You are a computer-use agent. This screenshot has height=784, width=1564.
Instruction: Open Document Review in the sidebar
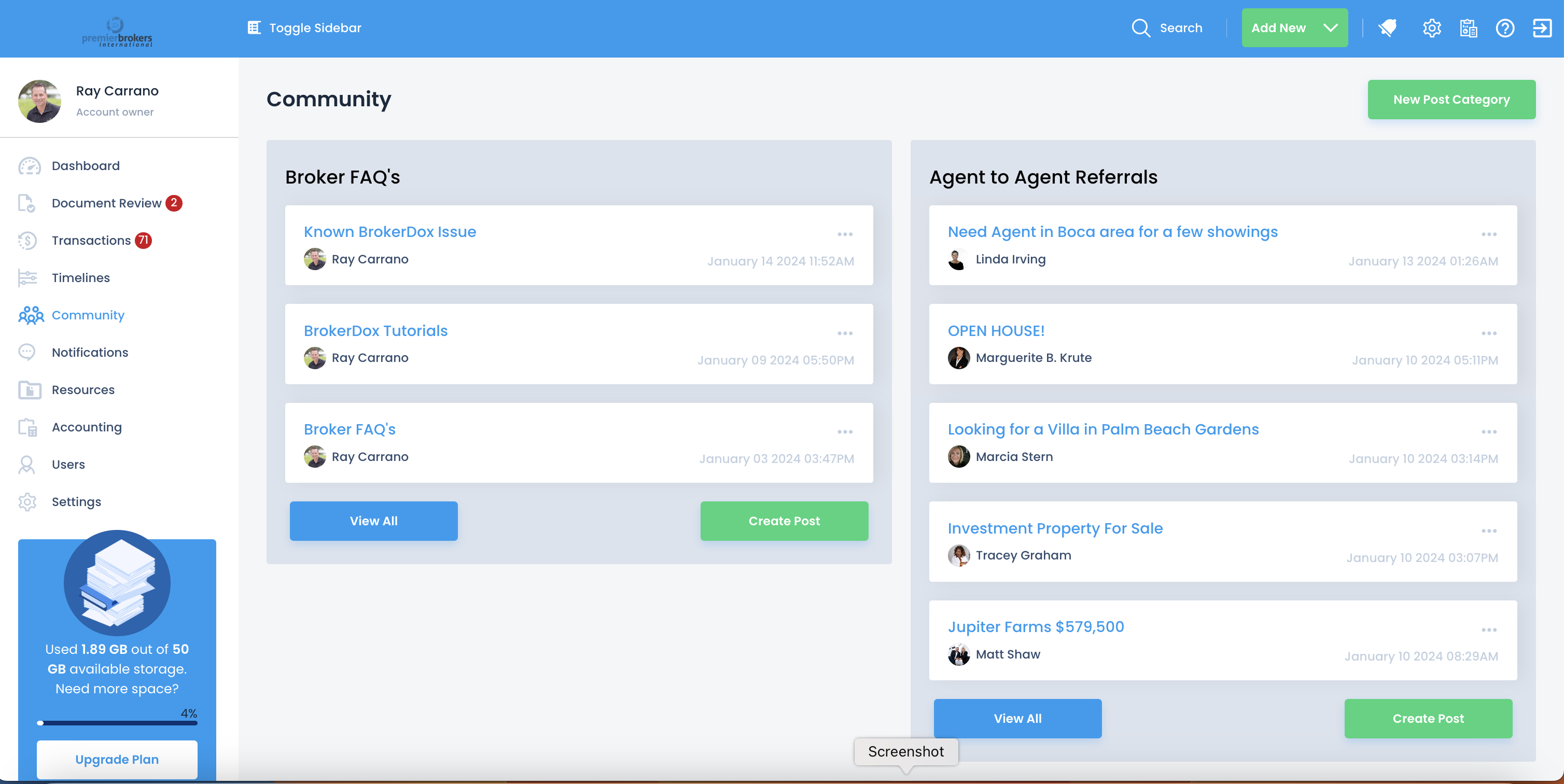[106, 203]
